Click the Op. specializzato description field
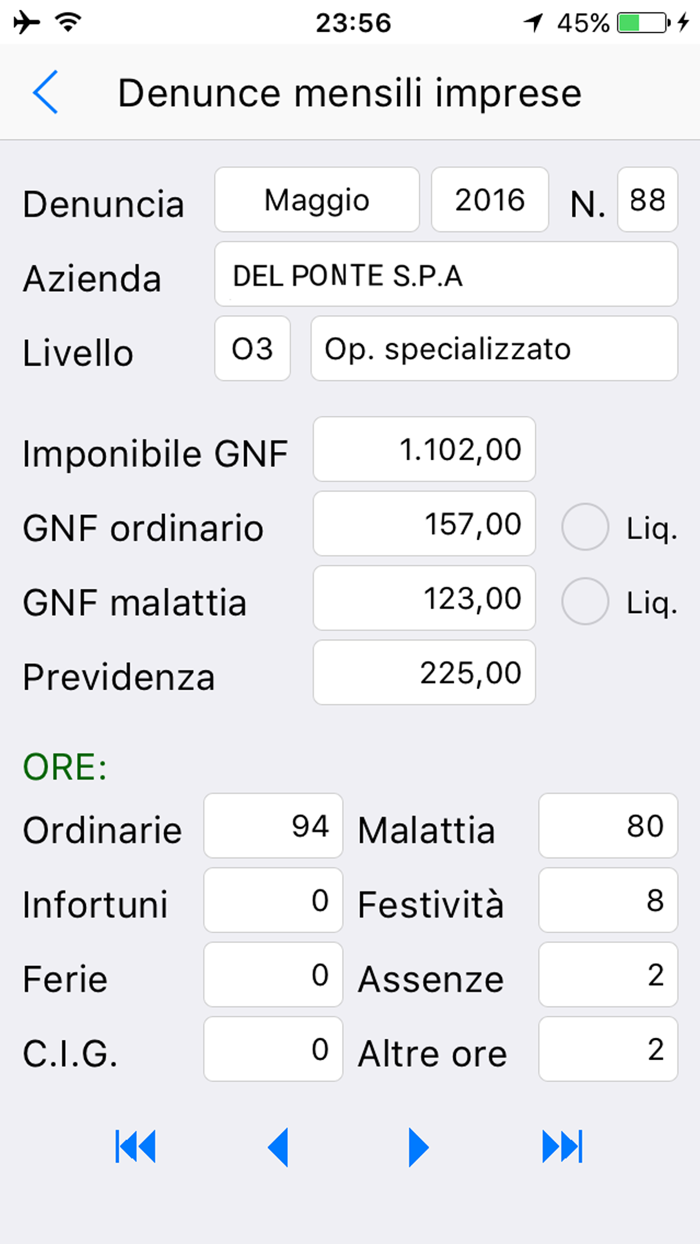Screen dimensions: 700x1244 point(493,348)
